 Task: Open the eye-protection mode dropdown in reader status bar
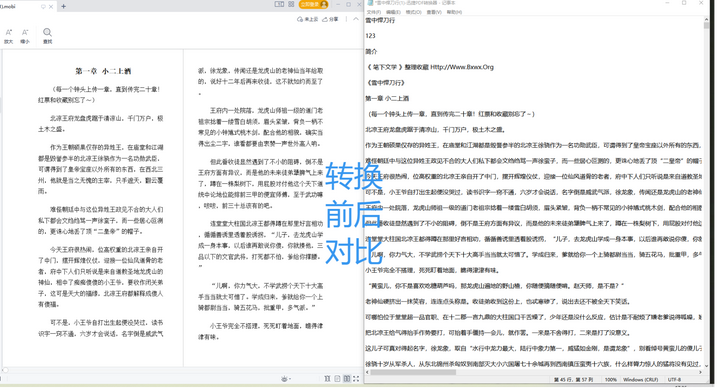pyautogui.click(x=286, y=379)
